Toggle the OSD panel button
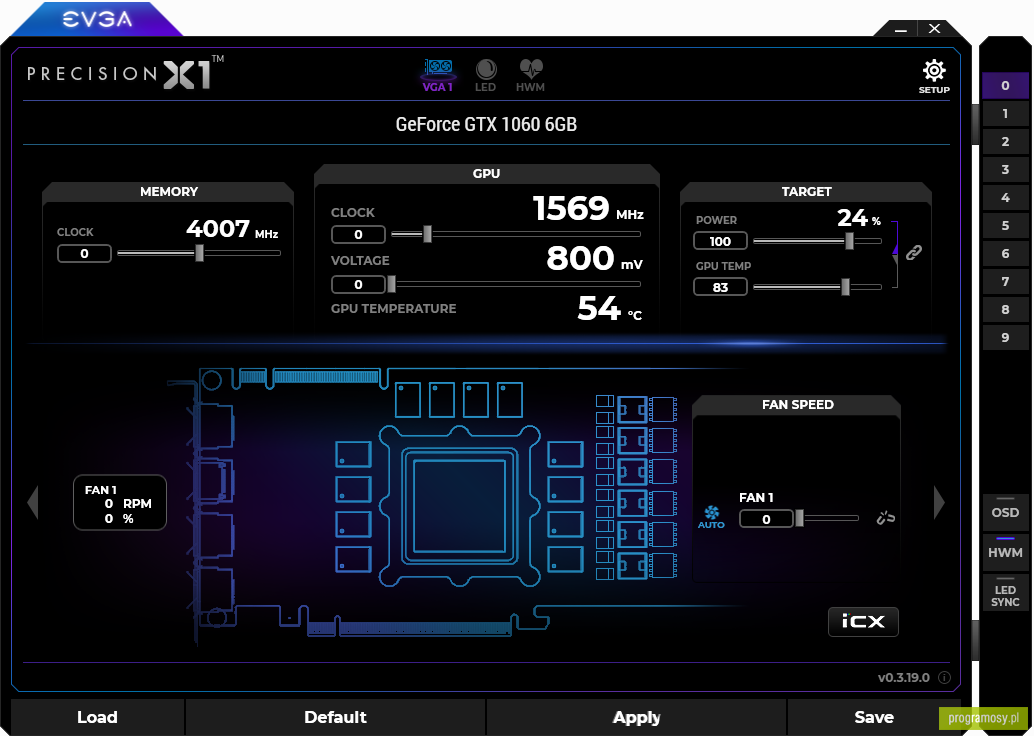 click(x=1005, y=512)
